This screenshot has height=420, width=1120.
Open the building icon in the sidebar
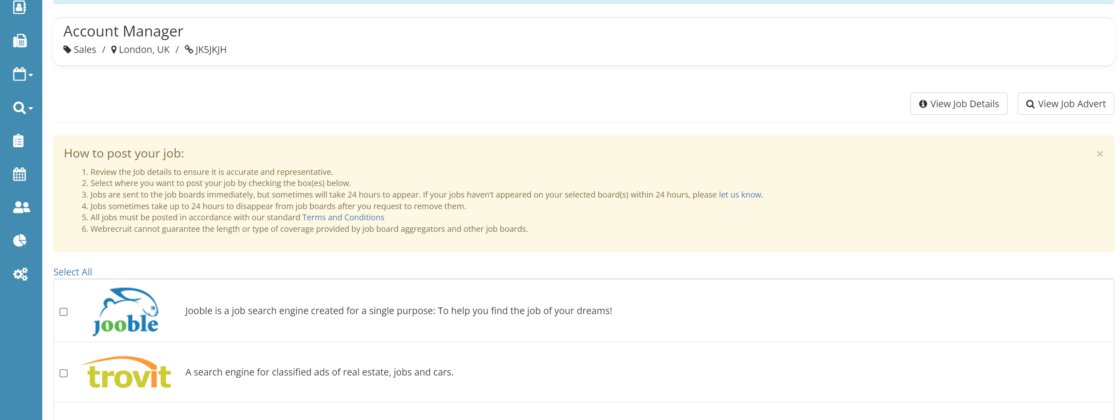point(19,41)
